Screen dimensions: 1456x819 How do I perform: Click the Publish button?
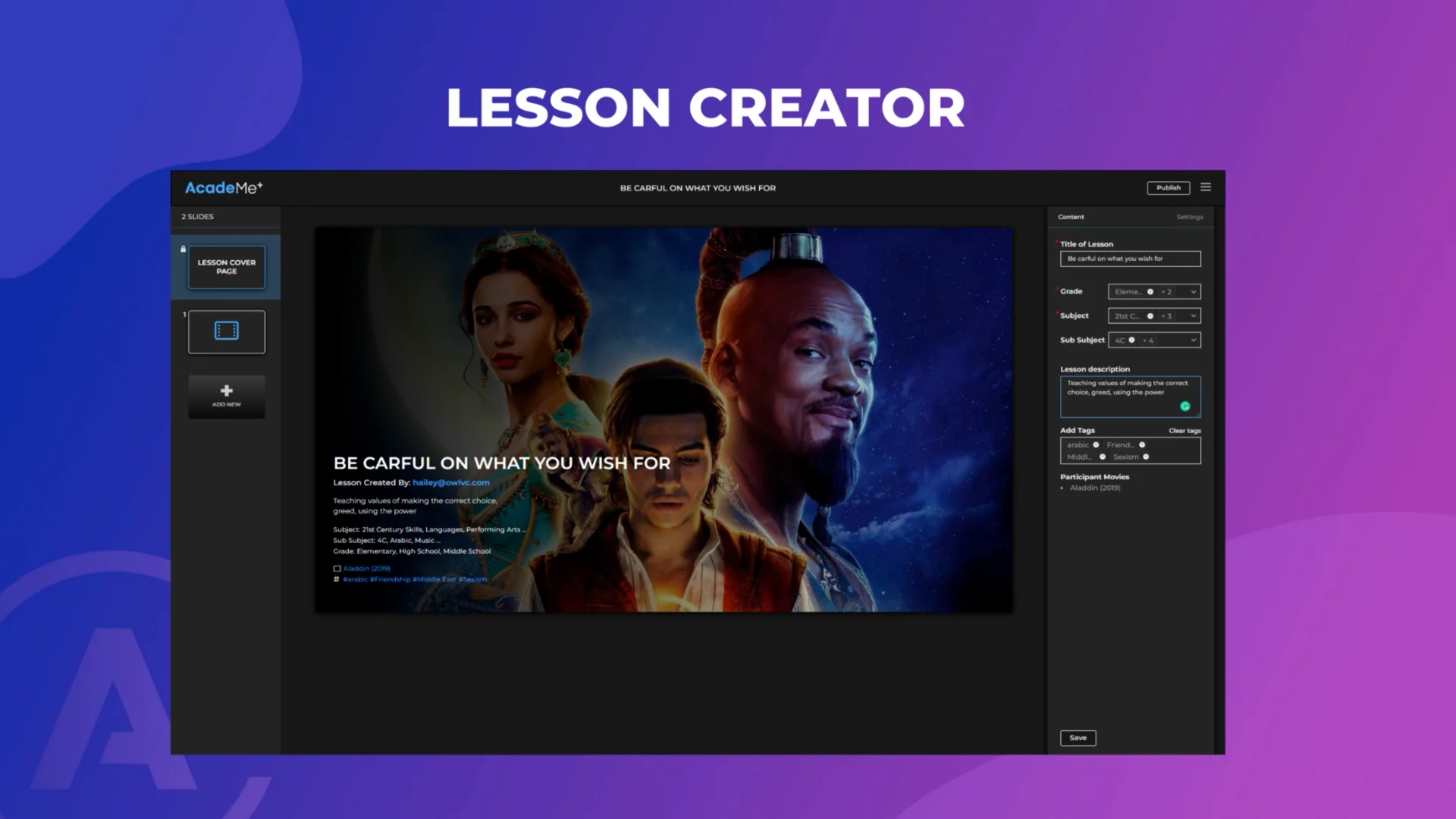[1169, 187]
